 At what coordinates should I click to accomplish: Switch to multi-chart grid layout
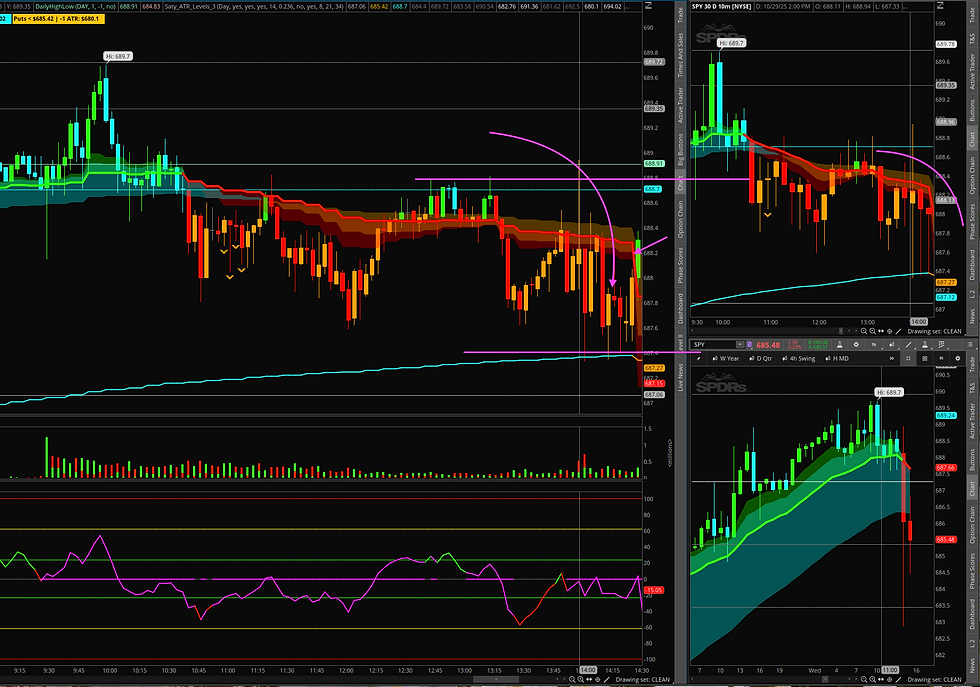(924, 359)
